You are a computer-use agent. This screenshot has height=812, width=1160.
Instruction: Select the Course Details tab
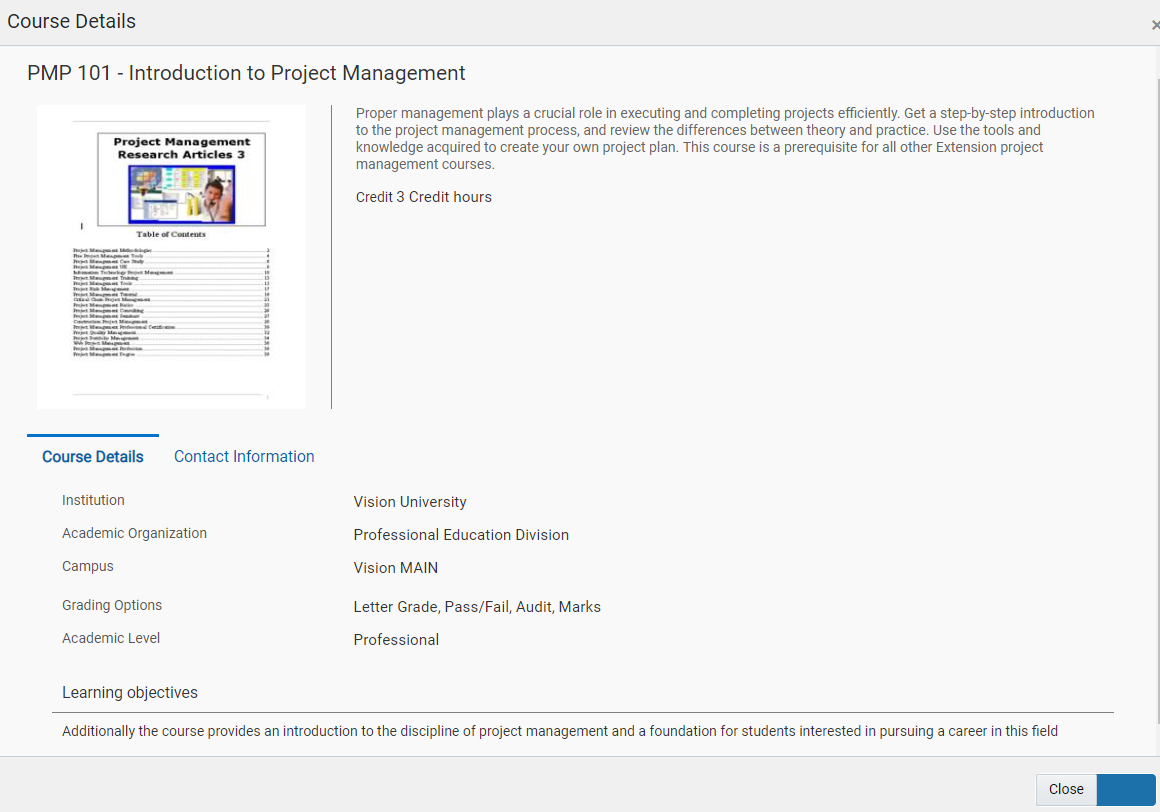(93, 457)
